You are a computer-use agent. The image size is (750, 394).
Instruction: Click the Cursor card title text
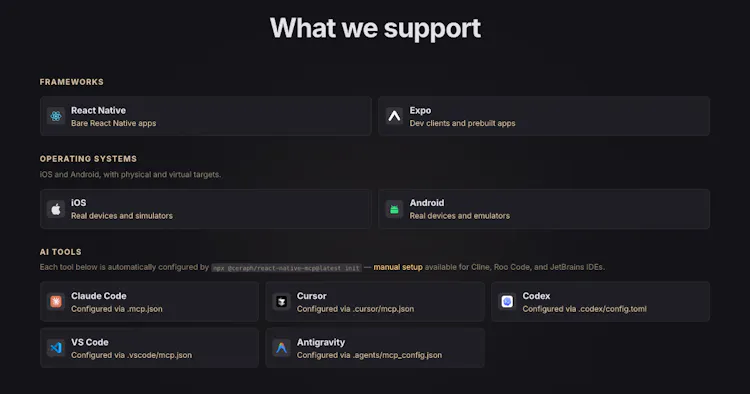[x=311, y=296]
